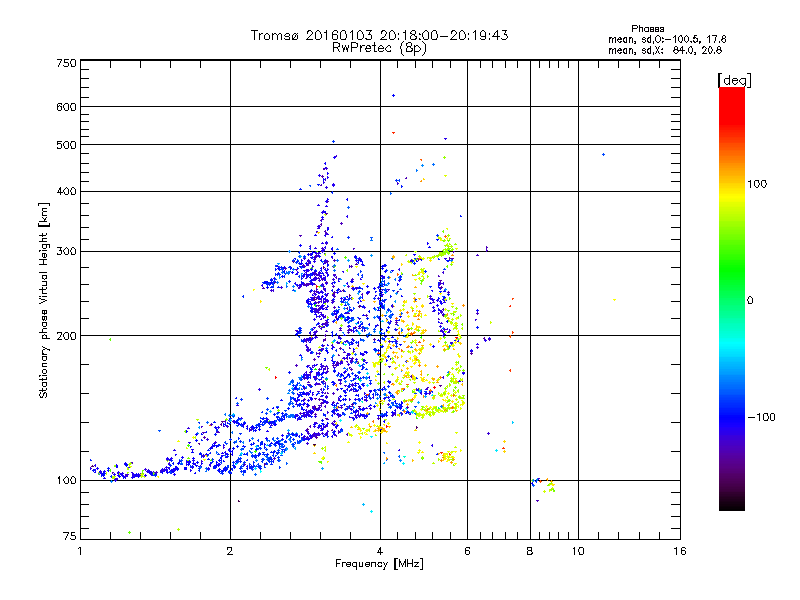Screen dimensions: 800x600
Task: Click x-axis tick label '2'
Action: pyautogui.click(x=230, y=551)
